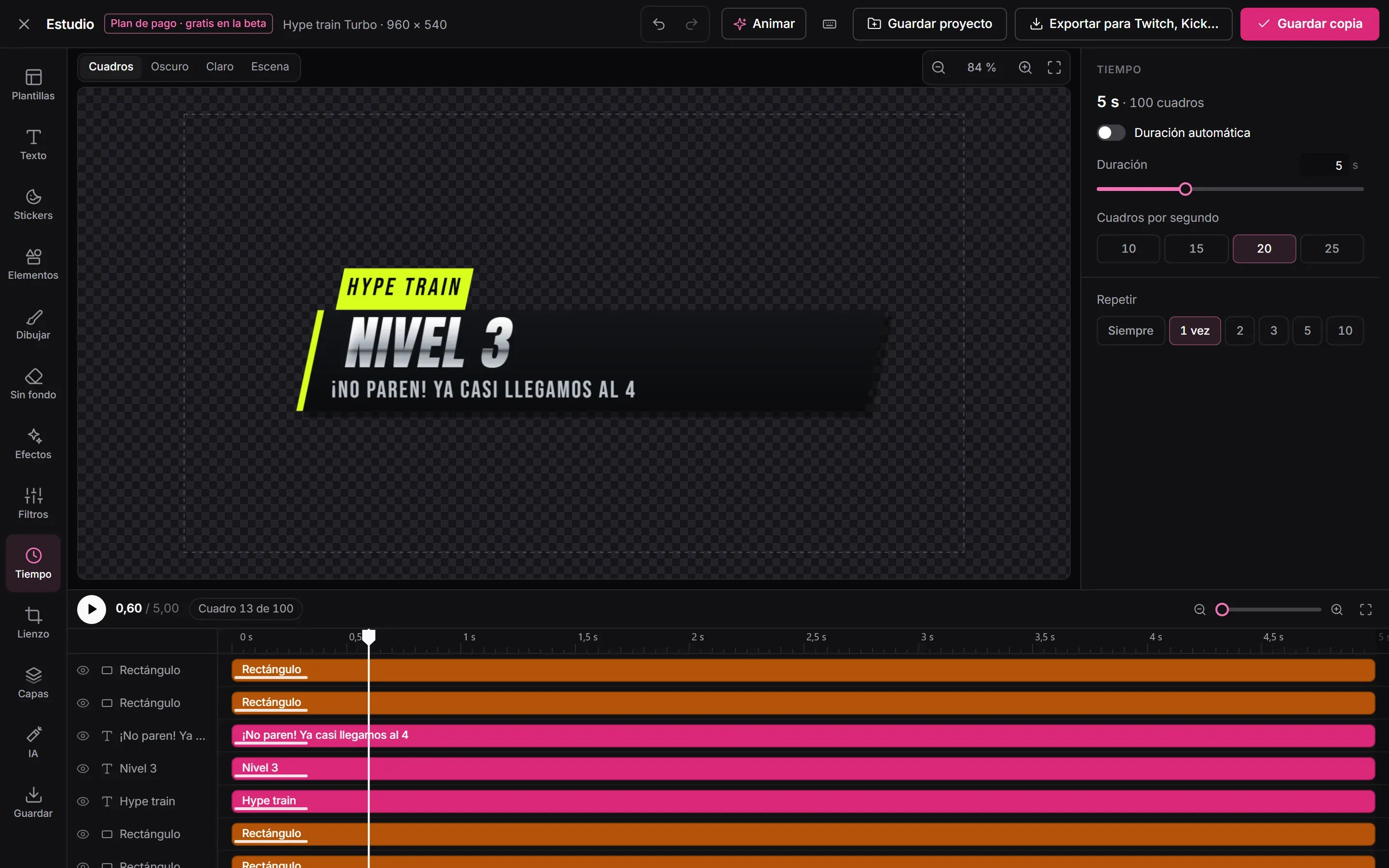Select the Nivel 3 layer row
The width and height of the screenshot is (1389, 868).
tap(142, 768)
